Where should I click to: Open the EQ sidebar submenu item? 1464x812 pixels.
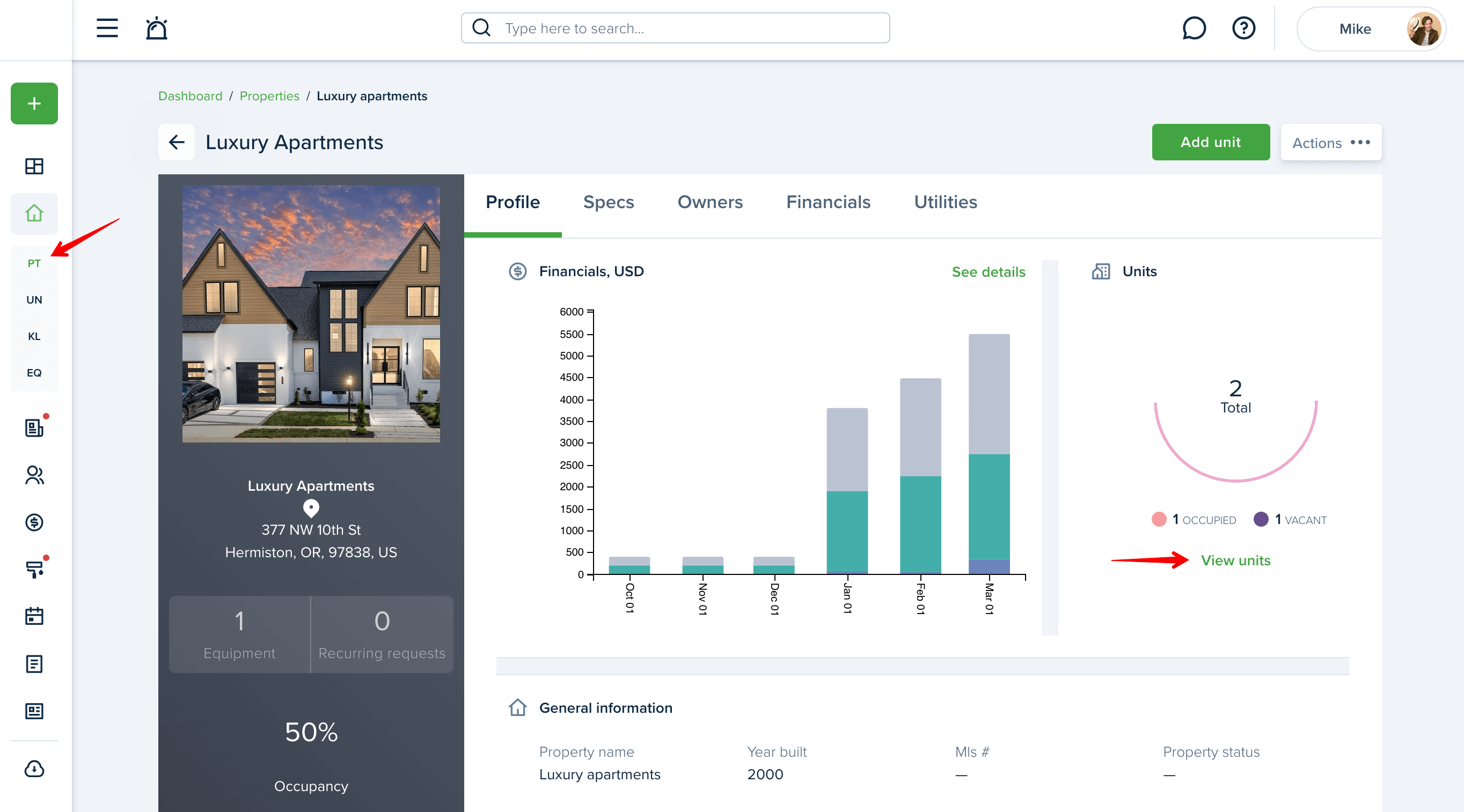coord(34,373)
